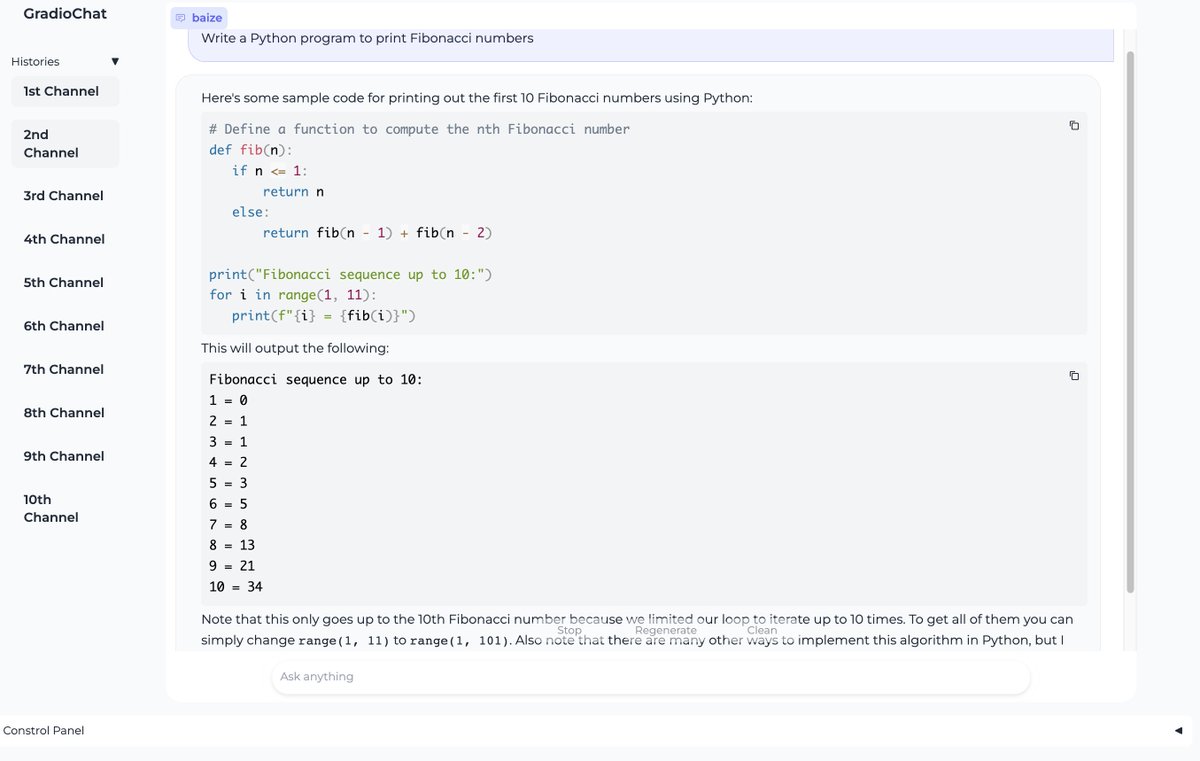Image resolution: width=1200 pixels, height=761 pixels.
Task: Click the code comment line
Action: coord(419,129)
